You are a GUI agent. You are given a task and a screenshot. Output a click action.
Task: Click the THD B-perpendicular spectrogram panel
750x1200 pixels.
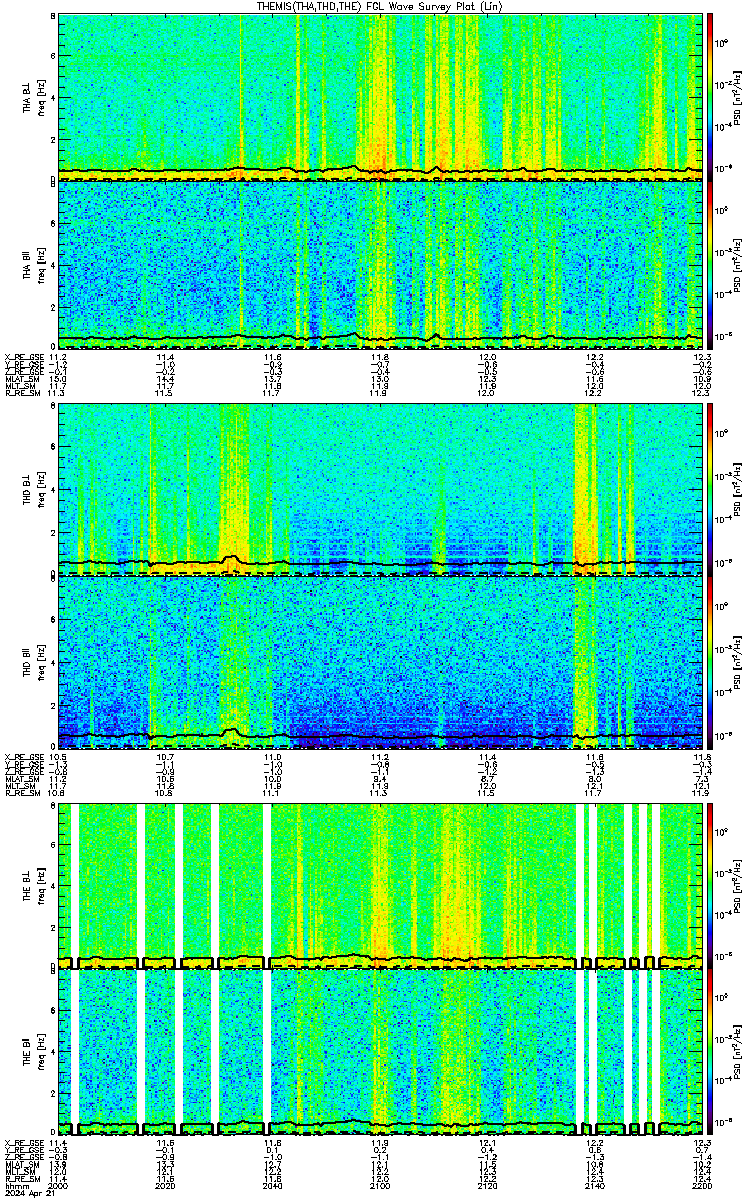tap(378, 490)
